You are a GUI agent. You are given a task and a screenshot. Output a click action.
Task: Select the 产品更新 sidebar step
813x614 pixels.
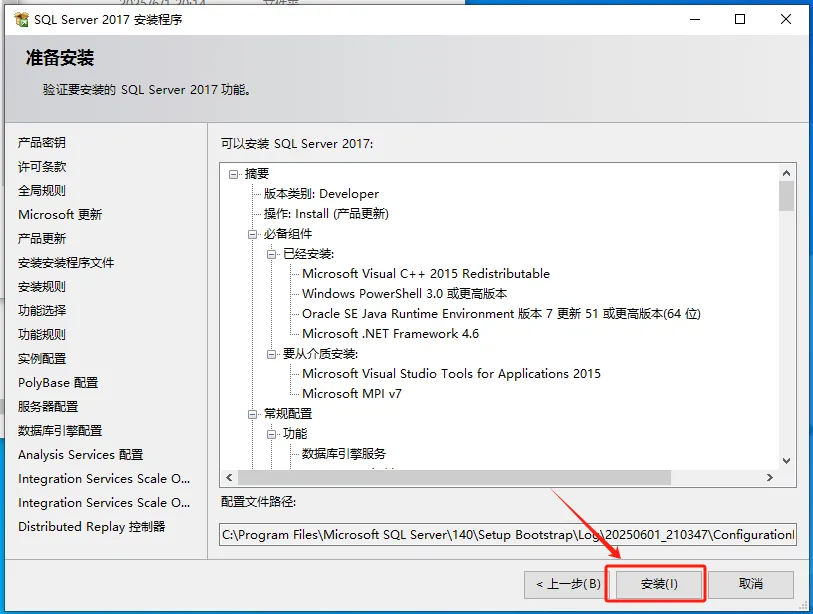pos(42,239)
